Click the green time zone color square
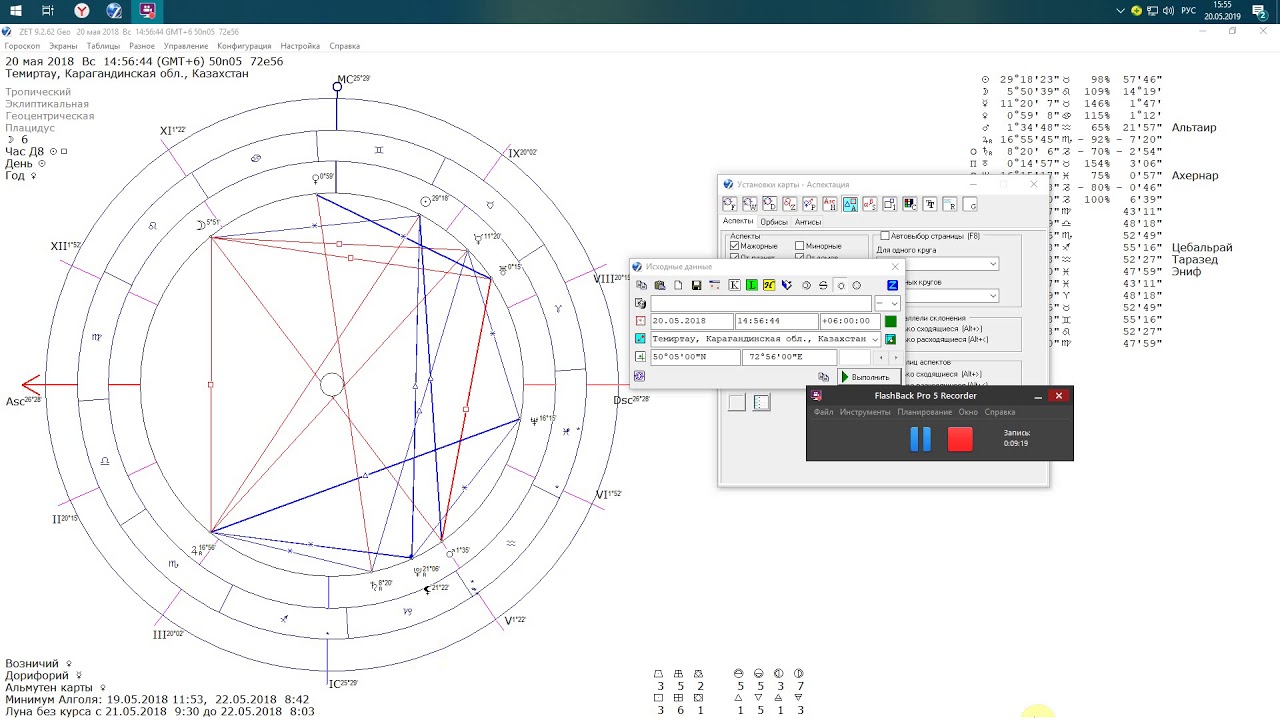 tap(891, 321)
